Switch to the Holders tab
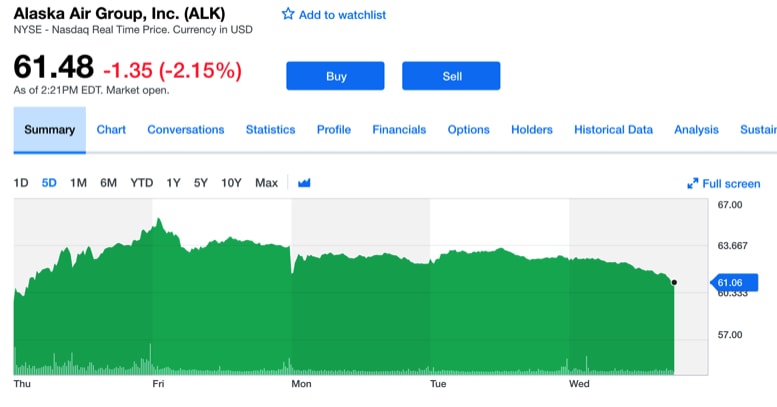The height and width of the screenshot is (407, 777). [532, 130]
